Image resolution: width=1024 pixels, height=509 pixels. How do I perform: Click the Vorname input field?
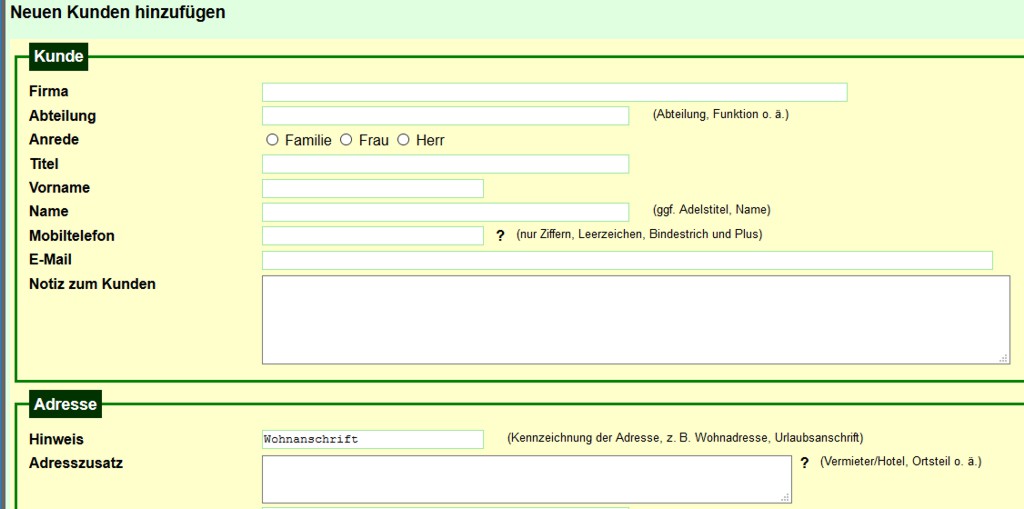click(372, 188)
